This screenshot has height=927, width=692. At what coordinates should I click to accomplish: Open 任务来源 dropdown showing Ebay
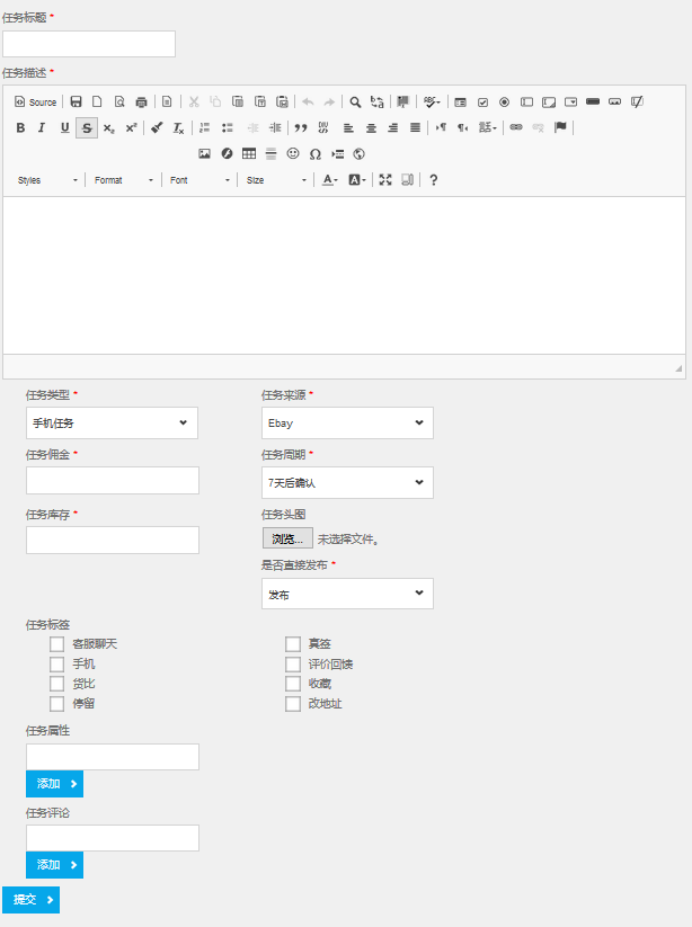click(x=347, y=423)
